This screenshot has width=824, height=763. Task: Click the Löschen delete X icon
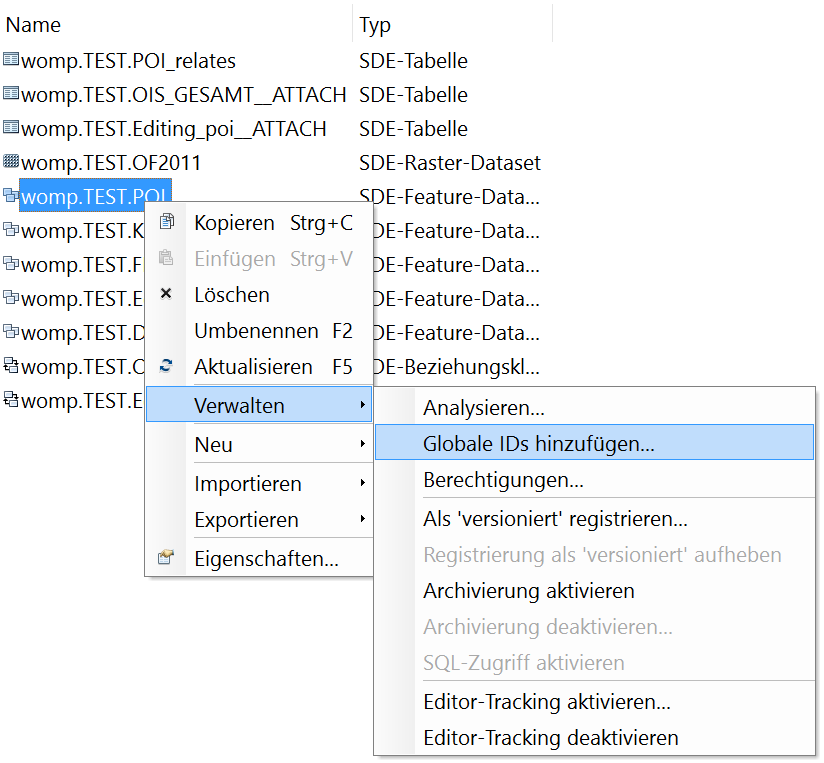pyautogui.click(x=165, y=294)
